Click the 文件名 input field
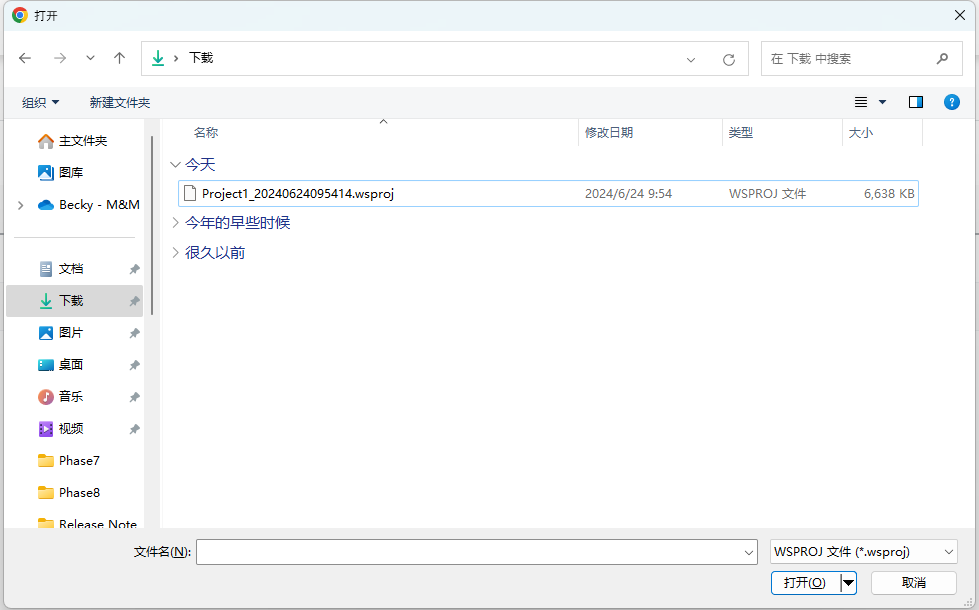The height and width of the screenshot is (610, 979). coord(470,551)
